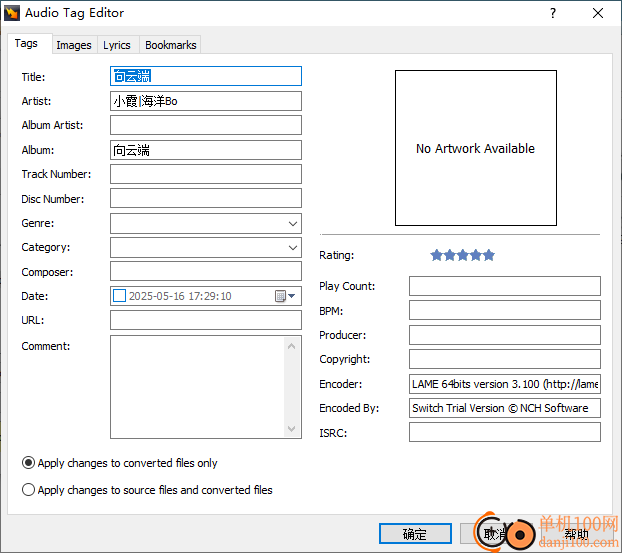Set rating to four stars
The image size is (622, 553).
click(476, 255)
